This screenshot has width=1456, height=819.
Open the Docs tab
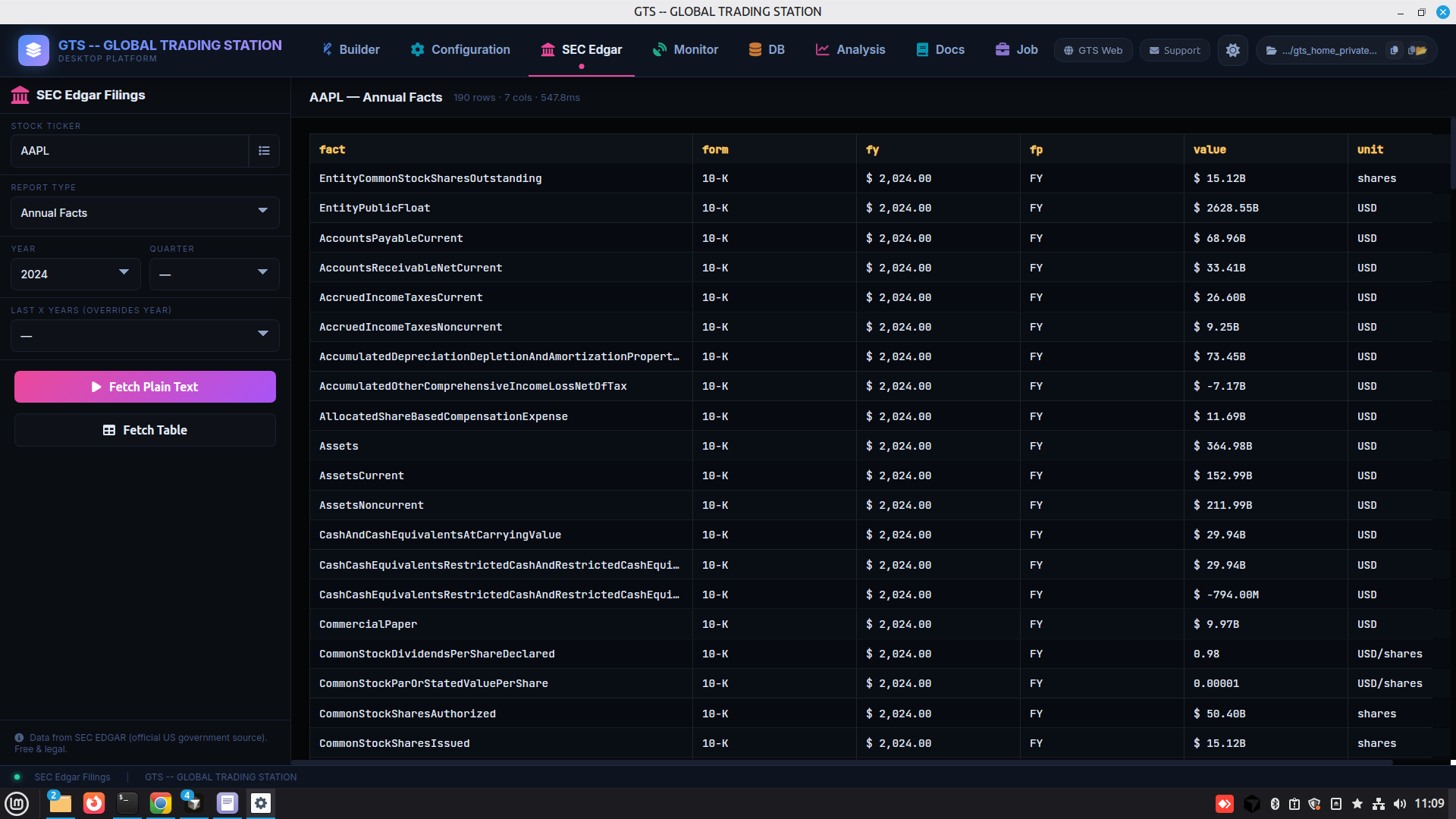[940, 50]
